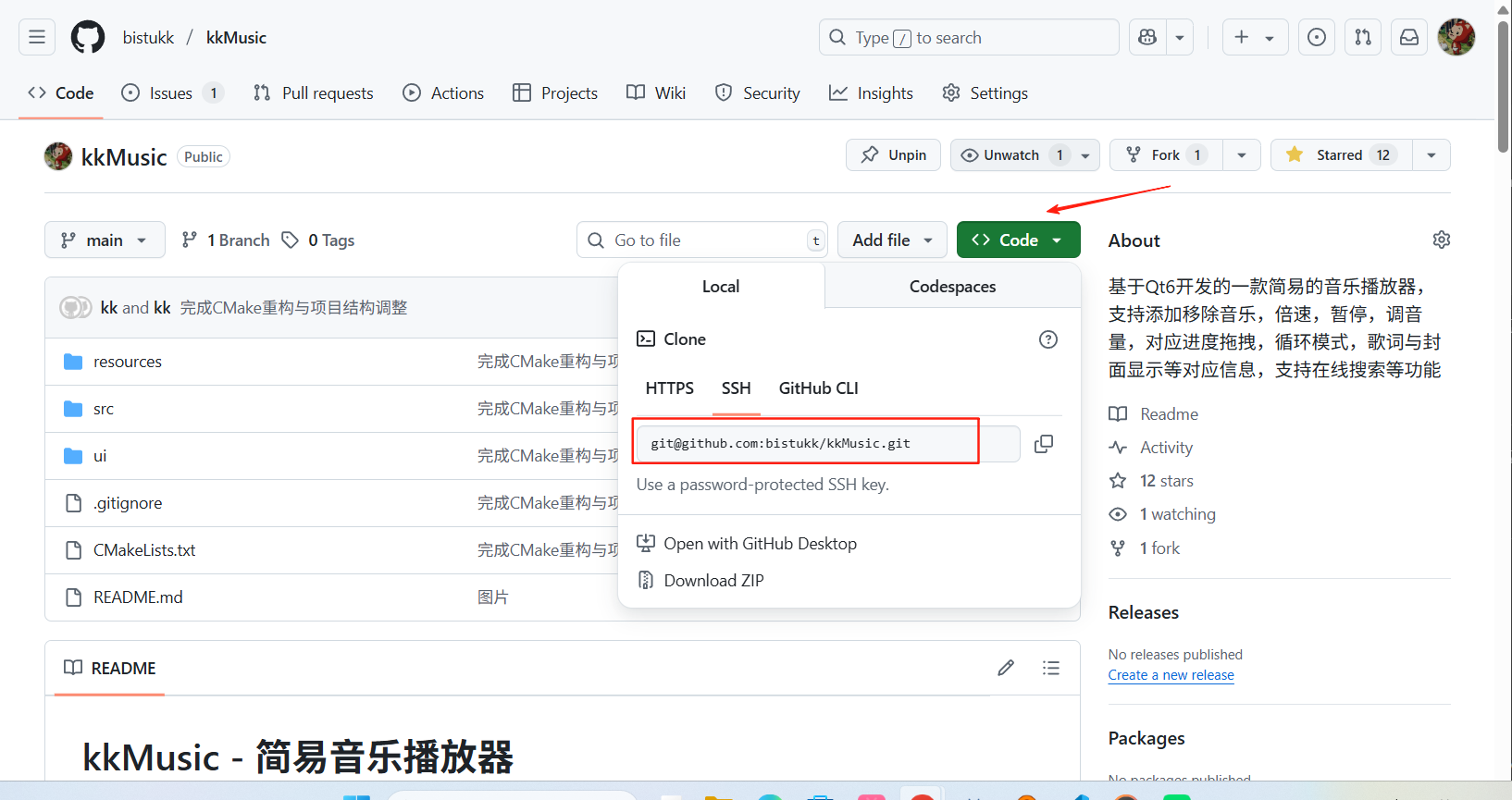Open the Wiki tab
Viewport: 1512px width, 800px height.
[x=656, y=92]
